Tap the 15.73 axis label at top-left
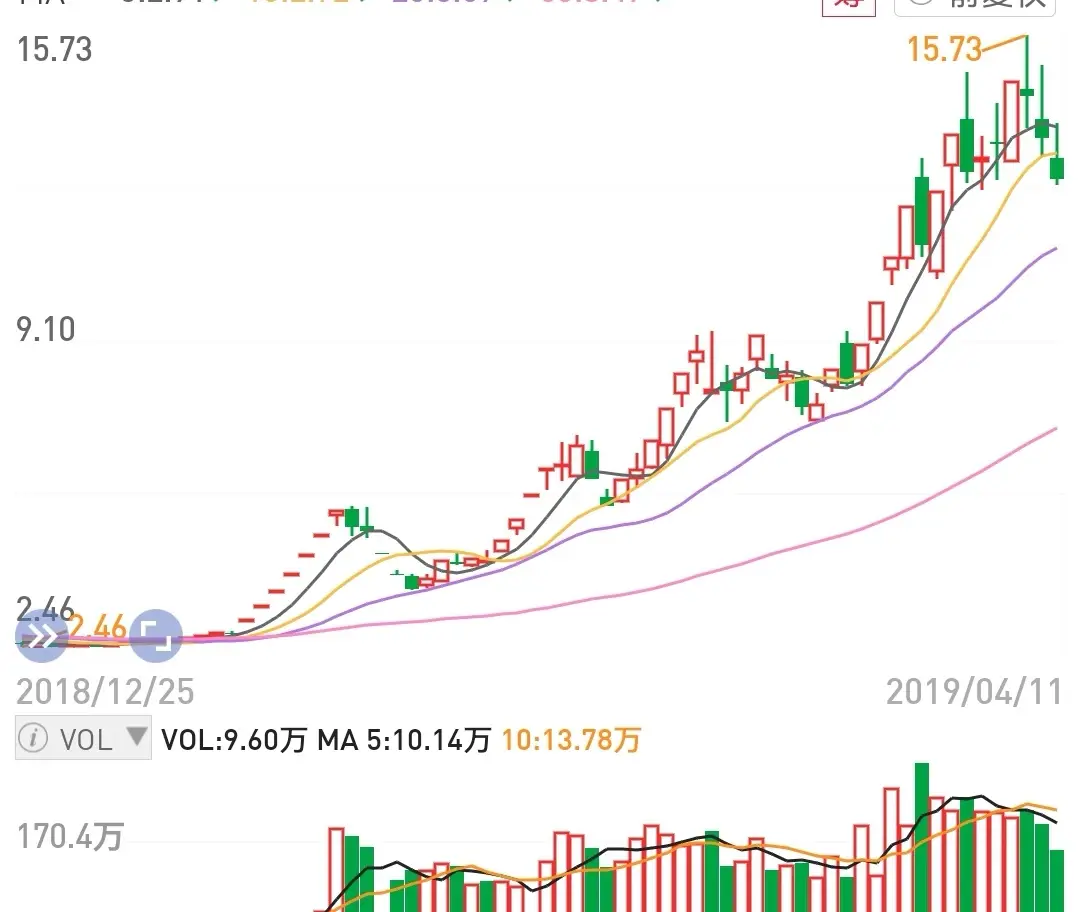This screenshot has width=1080, height=912. (x=55, y=49)
